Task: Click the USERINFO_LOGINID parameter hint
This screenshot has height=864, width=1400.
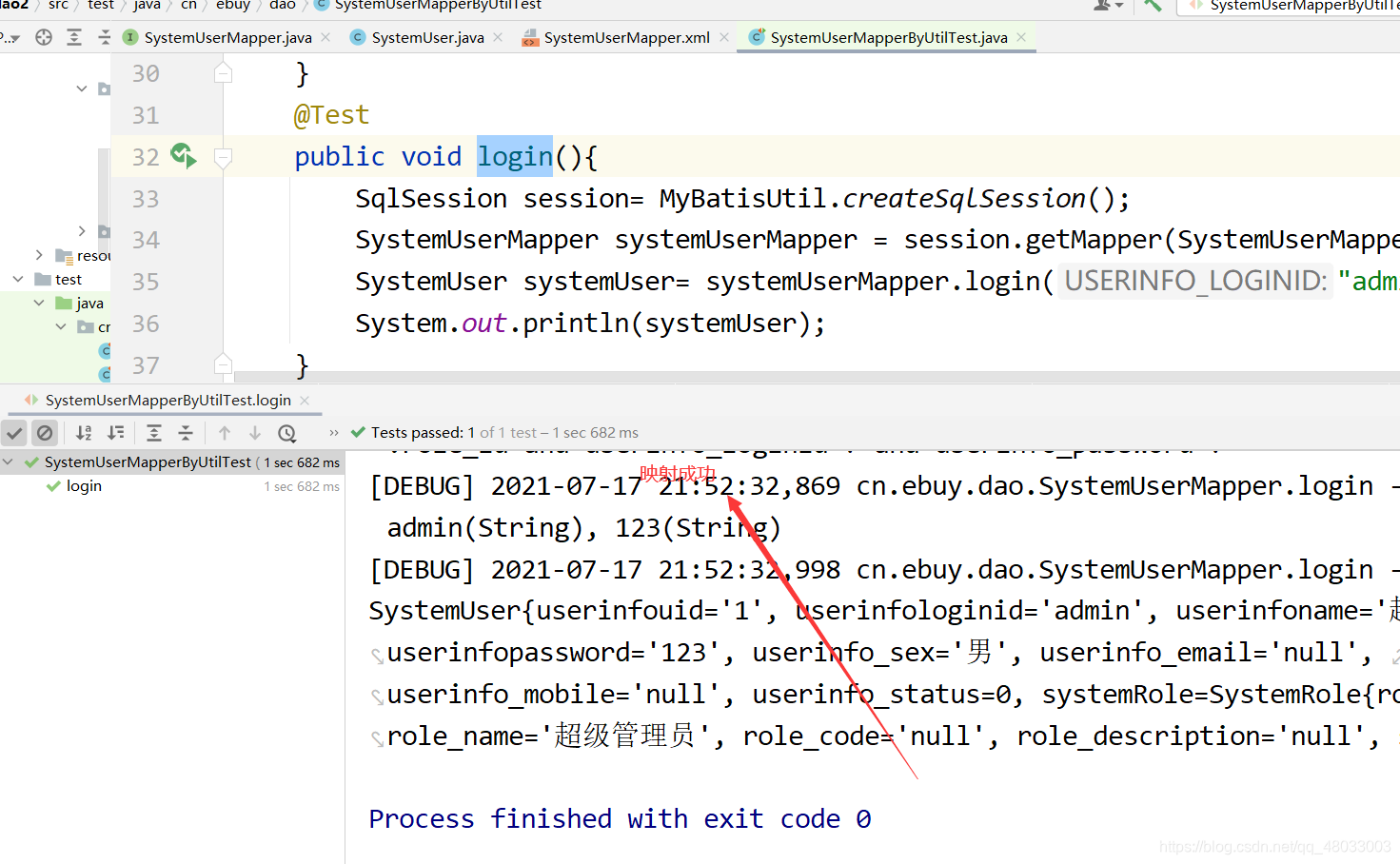Action: [1195, 281]
